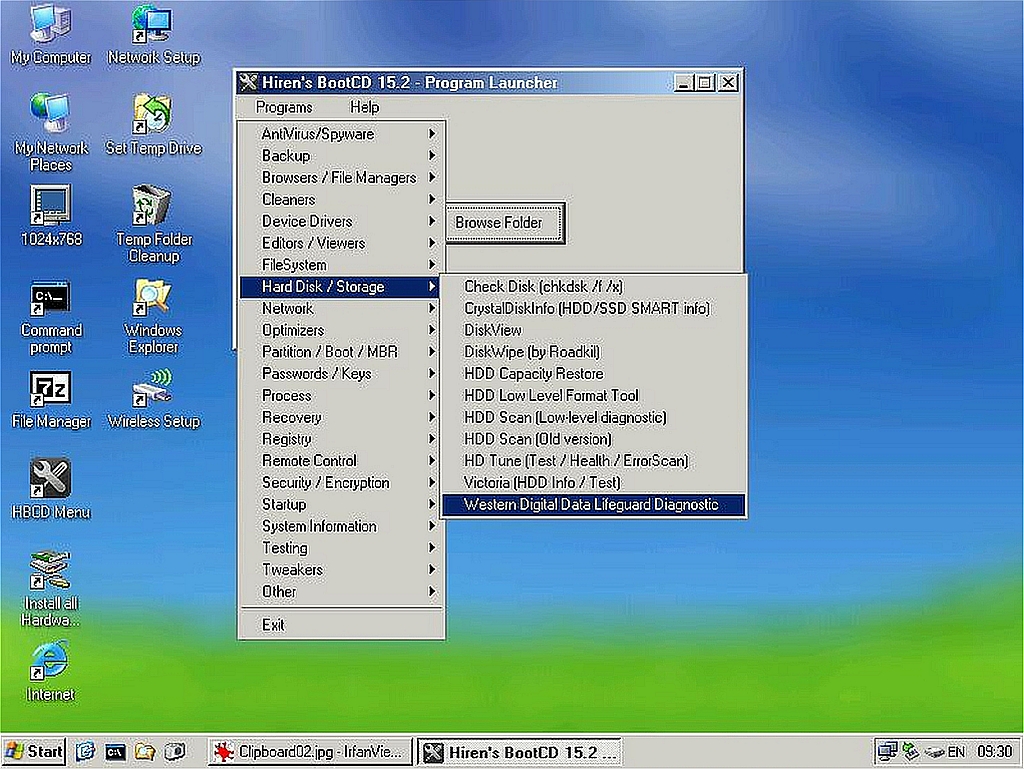
Task: Open the System Information submenu
Action: click(342, 526)
